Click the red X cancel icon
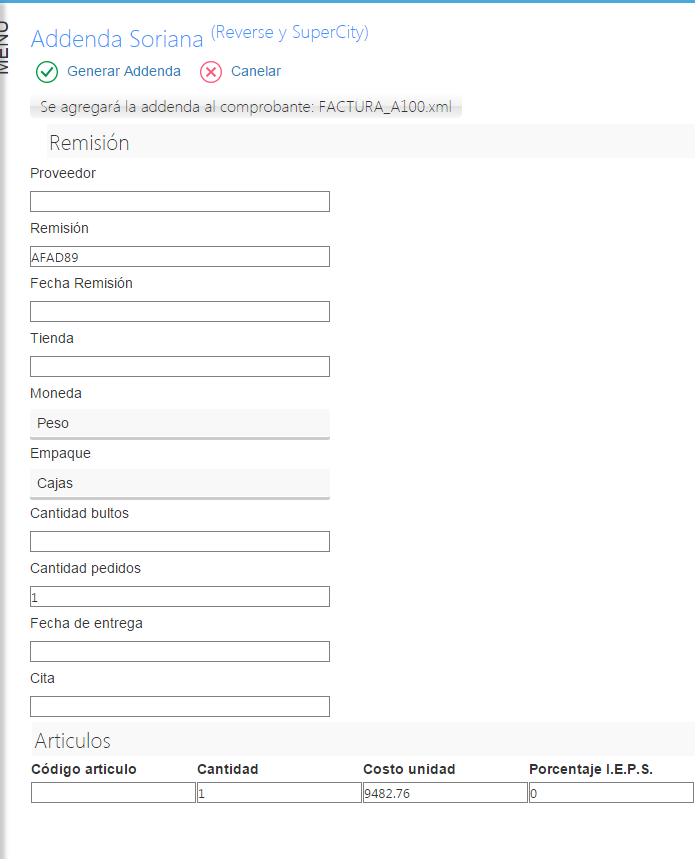This screenshot has height=859, width=695. 211,72
